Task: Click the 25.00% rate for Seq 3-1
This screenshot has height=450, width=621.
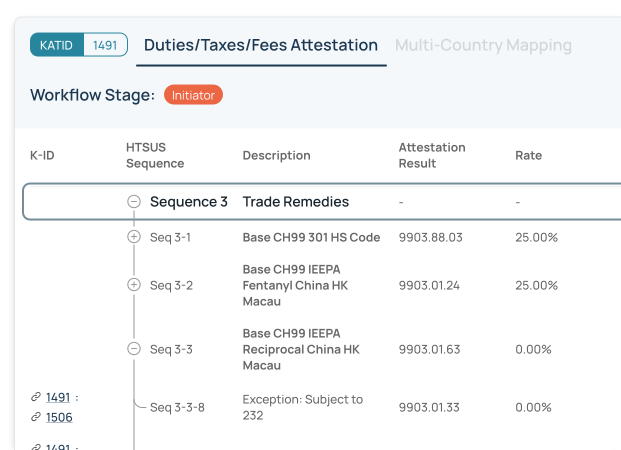Action: pos(536,237)
